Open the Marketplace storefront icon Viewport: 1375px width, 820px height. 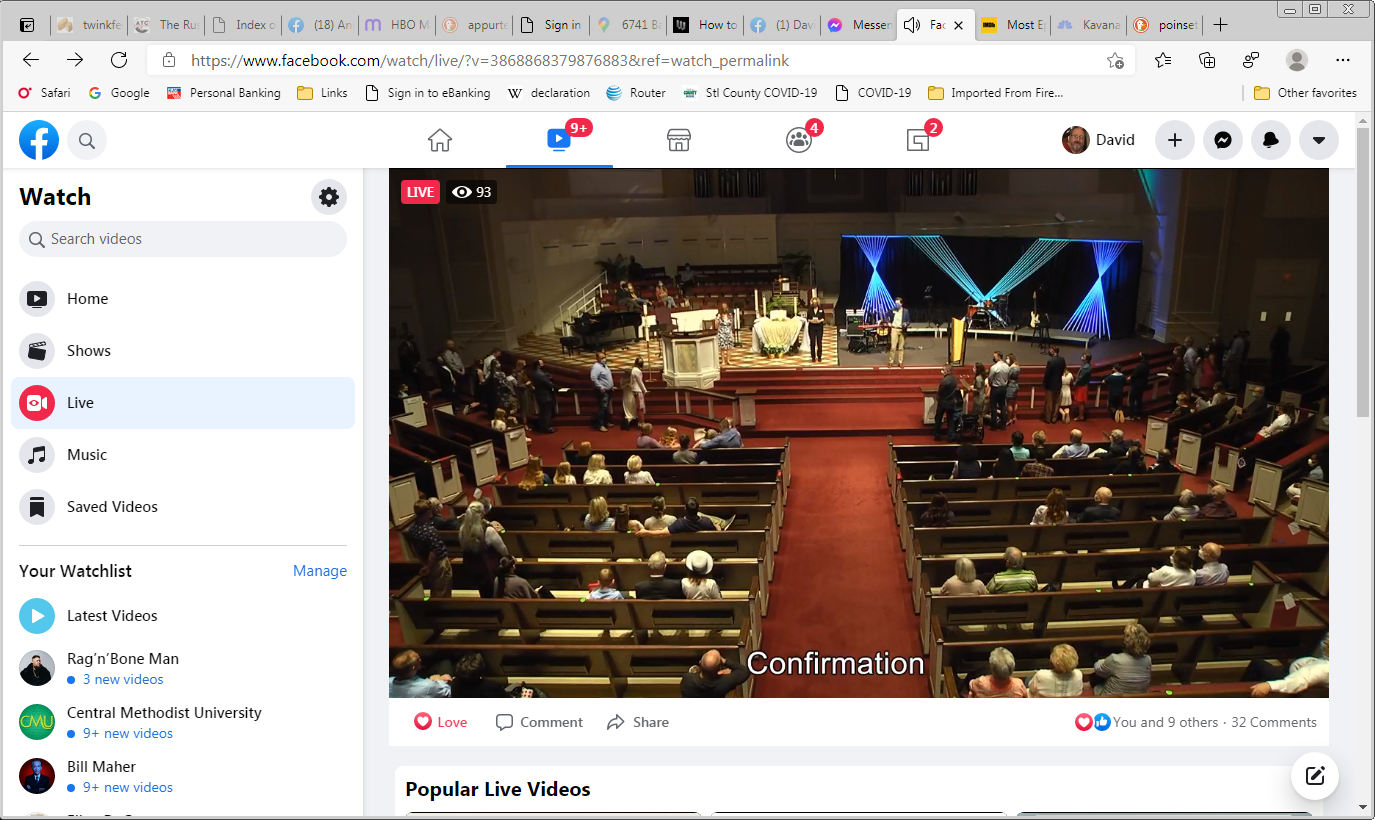click(679, 140)
